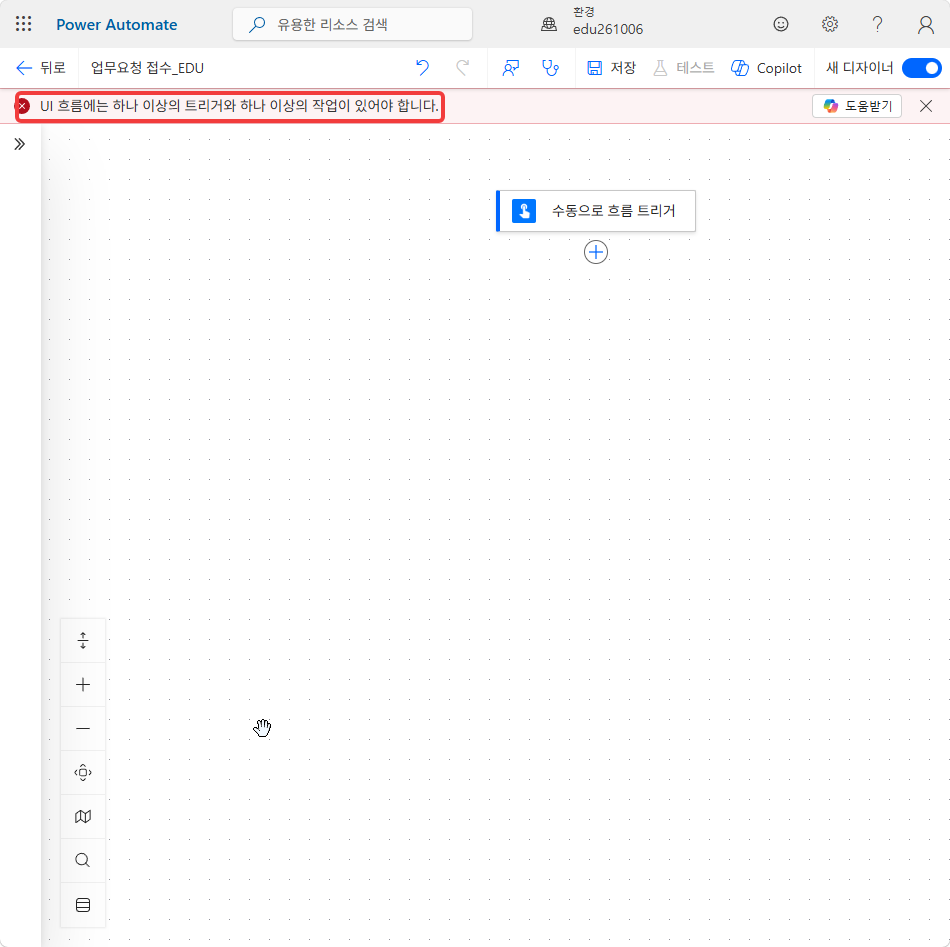Expand the left side panel
This screenshot has width=950, height=947.
(x=19, y=144)
